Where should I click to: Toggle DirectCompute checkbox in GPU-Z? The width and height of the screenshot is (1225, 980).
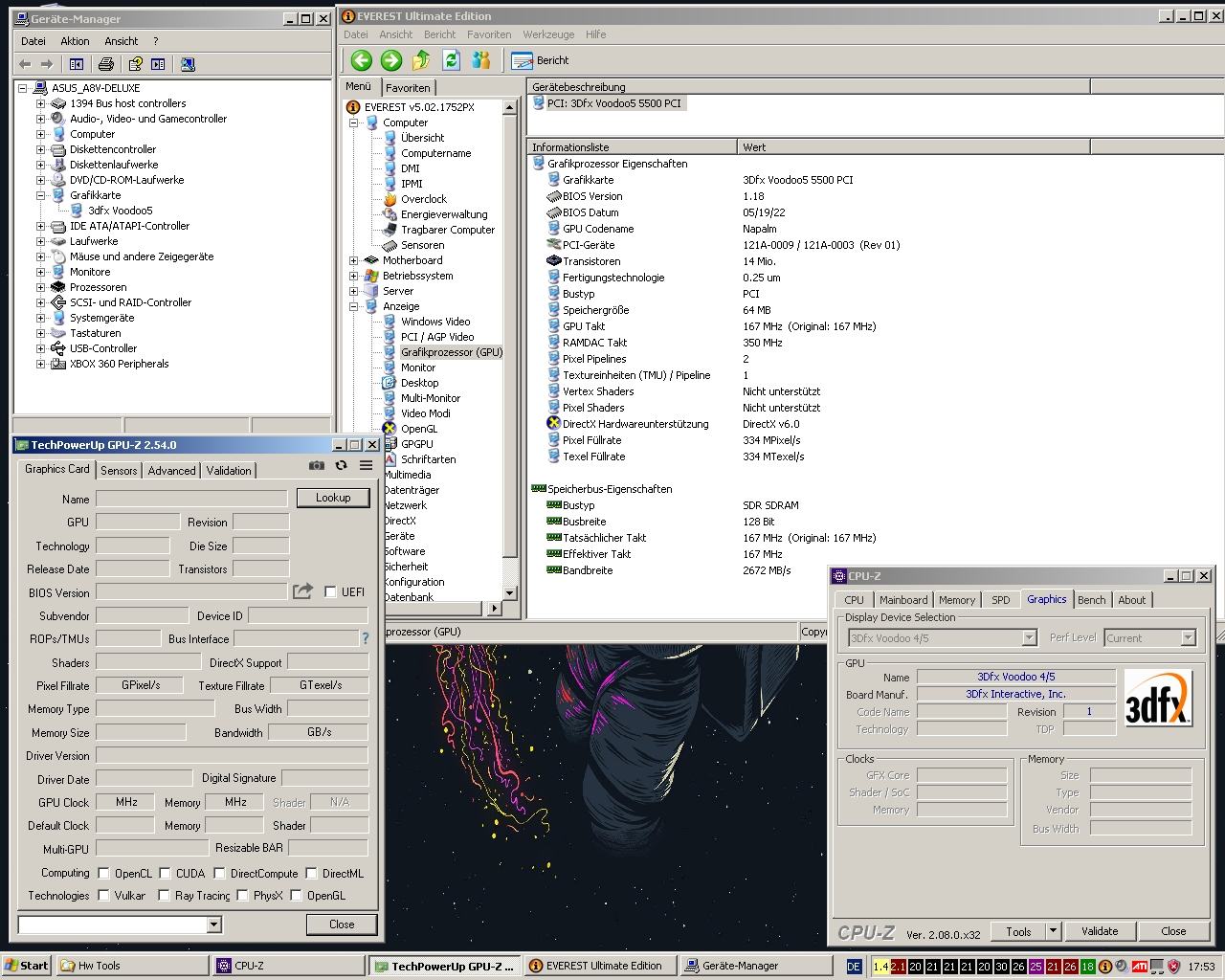219,873
